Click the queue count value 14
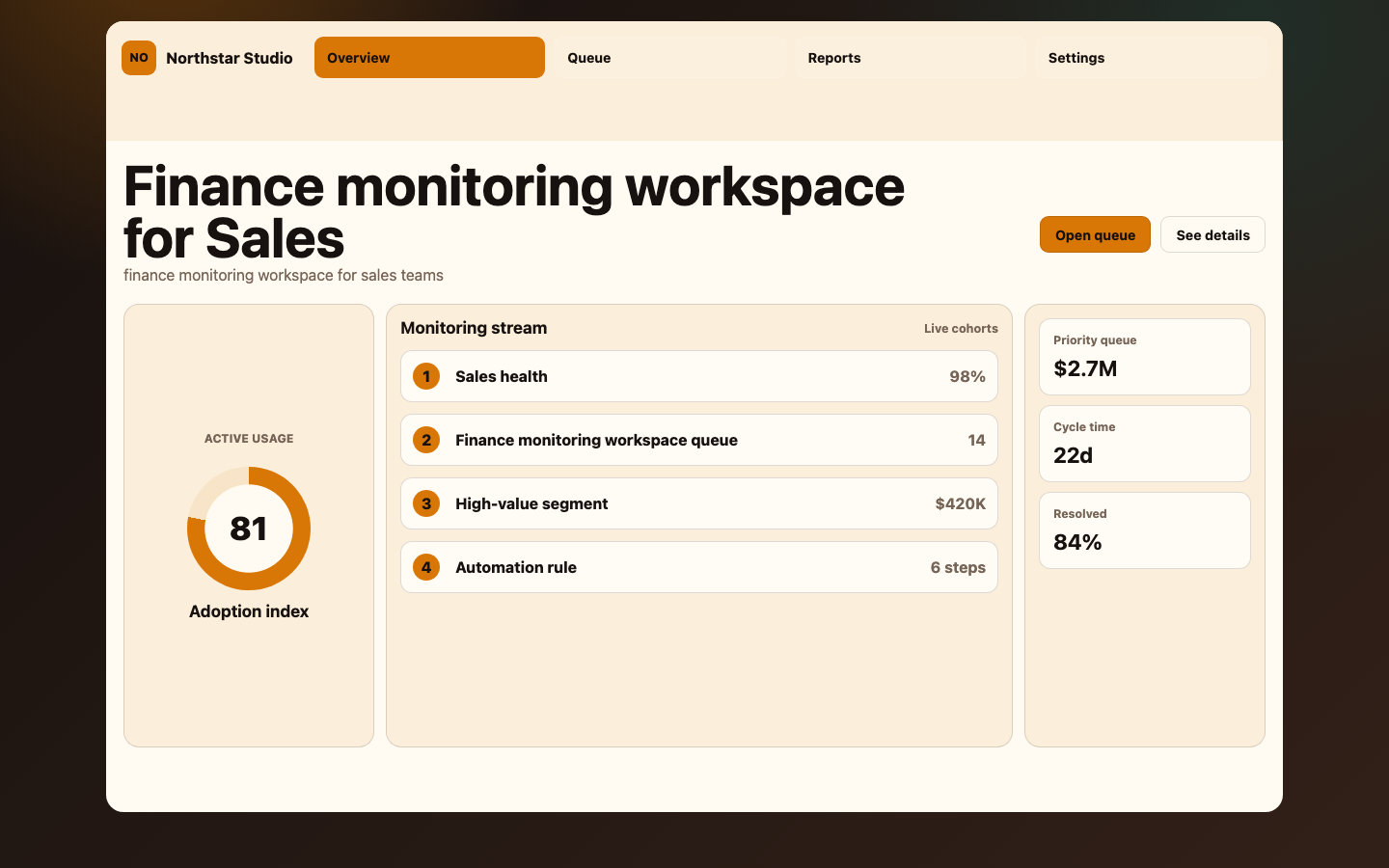The width and height of the screenshot is (1389, 868). [x=976, y=440]
